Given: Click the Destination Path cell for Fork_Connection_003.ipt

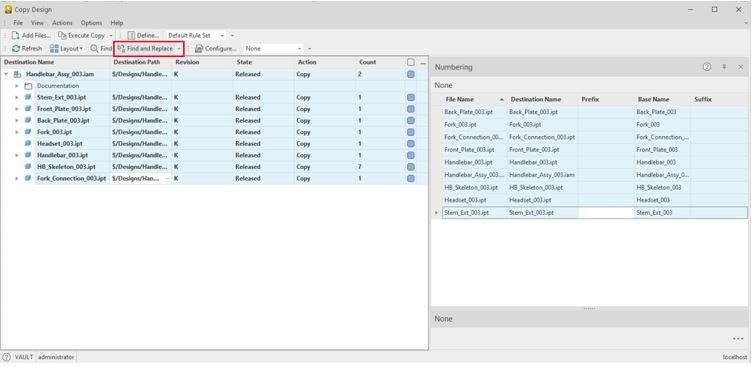Looking at the screenshot, I should [x=141, y=178].
